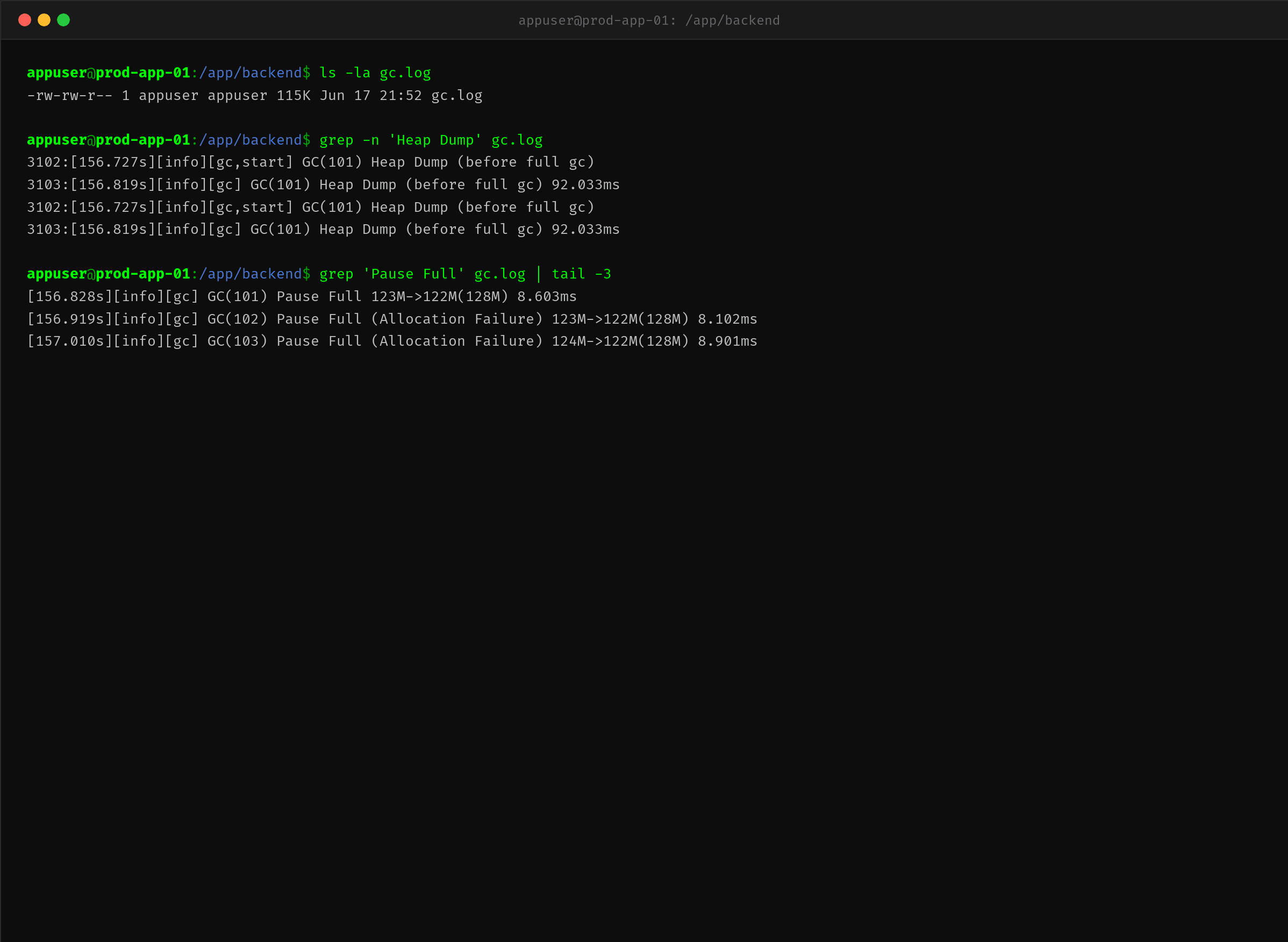This screenshot has height=942, width=1288.
Task: Click the grep 'Pause Full' tail -3 command
Action: coord(465,274)
